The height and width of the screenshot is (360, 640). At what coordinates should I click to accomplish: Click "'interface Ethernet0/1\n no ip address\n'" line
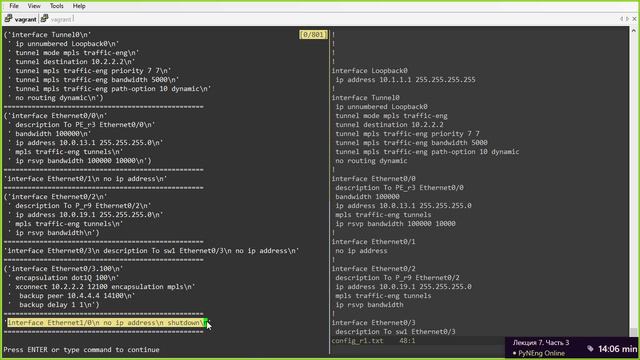tap(85, 178)
